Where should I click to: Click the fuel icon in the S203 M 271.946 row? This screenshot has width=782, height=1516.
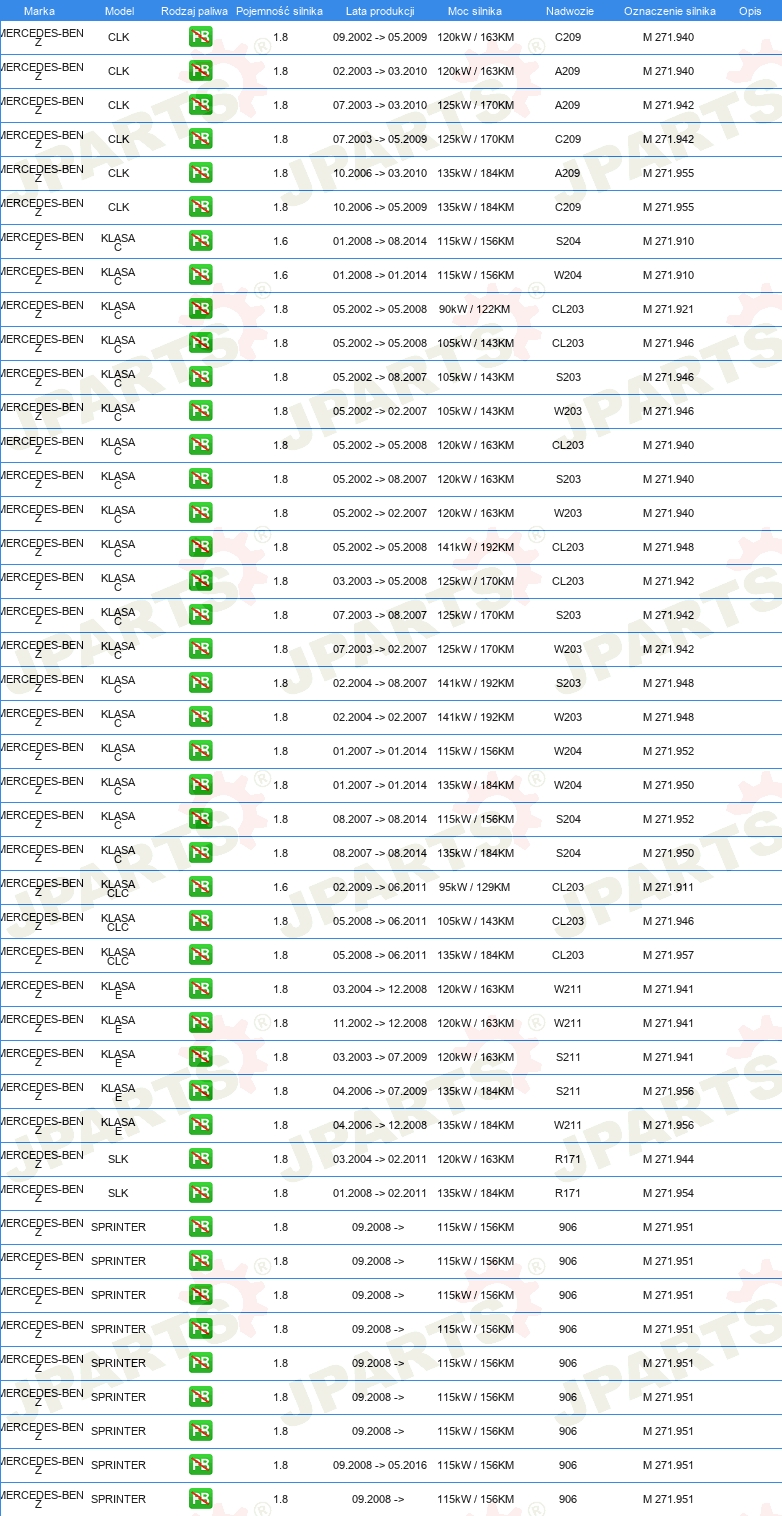tap(200, 378)
